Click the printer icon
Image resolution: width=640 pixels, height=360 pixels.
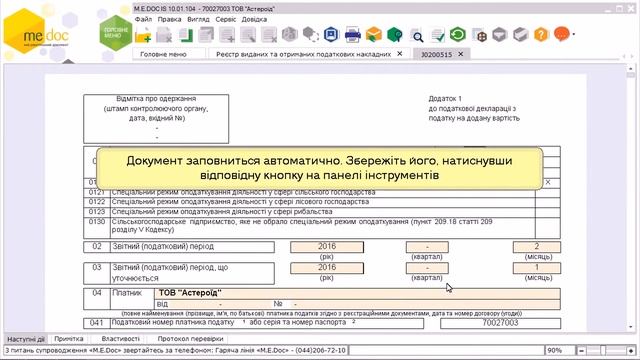tap(353, 35)
